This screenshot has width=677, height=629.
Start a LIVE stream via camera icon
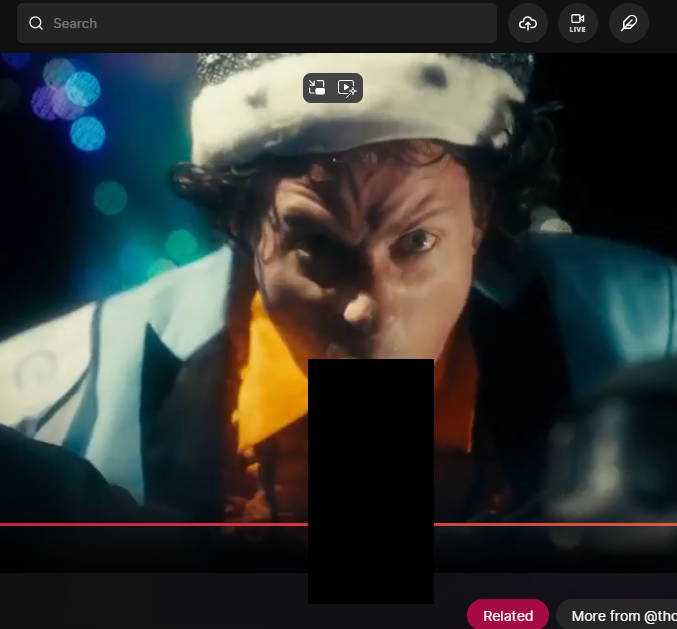(x=578, y=23)
